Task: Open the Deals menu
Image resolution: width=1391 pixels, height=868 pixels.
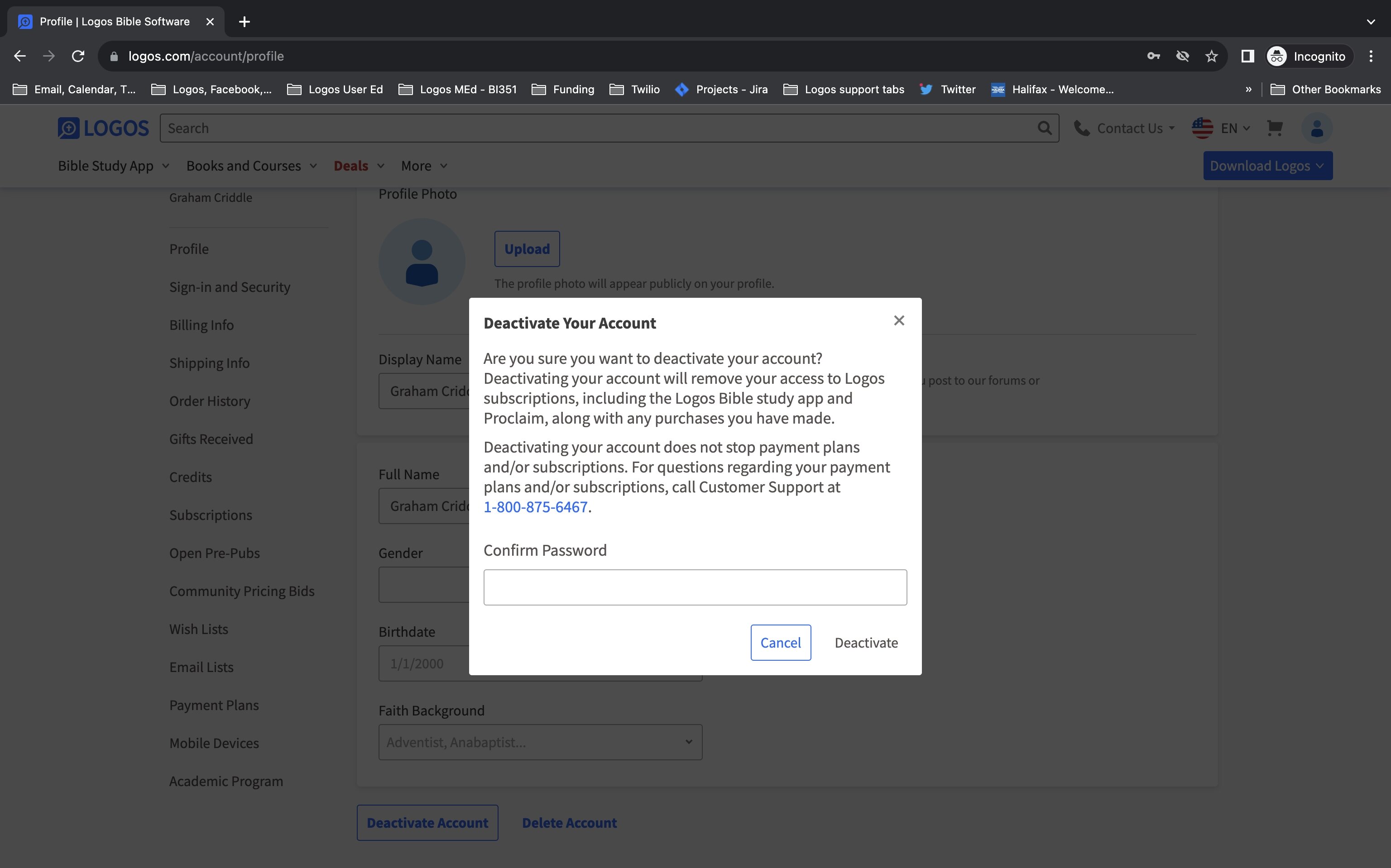Action: coord(359,166)
